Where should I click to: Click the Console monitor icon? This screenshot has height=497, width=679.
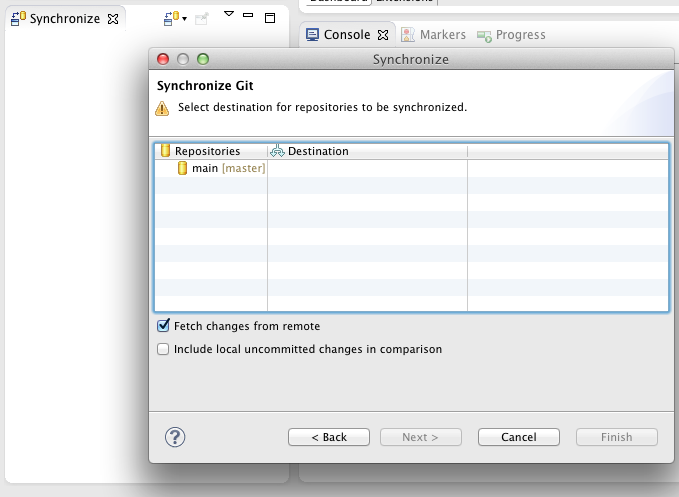[x=312, y=35]
